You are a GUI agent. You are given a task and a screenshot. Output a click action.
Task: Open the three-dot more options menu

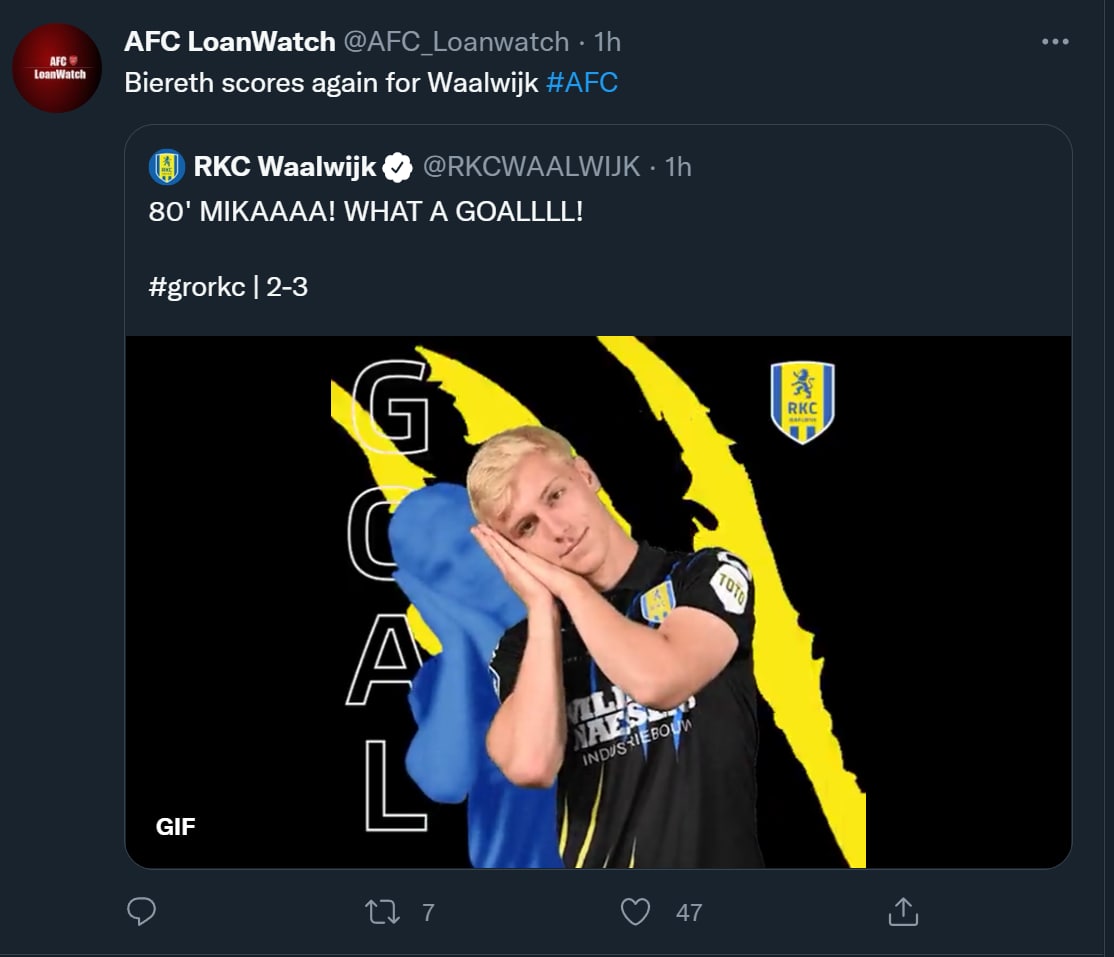pyautogui.click(x=1055, y=42)
